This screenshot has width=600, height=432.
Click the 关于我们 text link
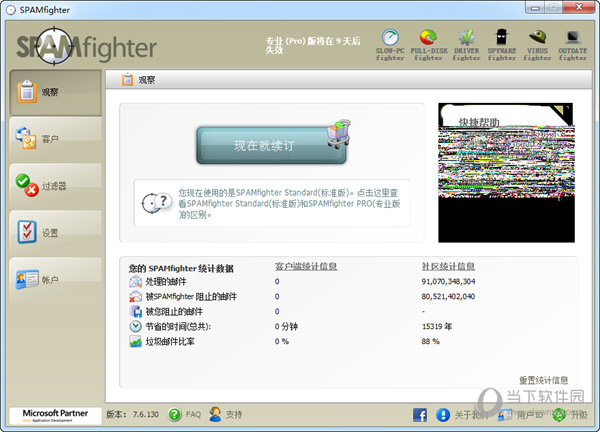coord(471,415)
